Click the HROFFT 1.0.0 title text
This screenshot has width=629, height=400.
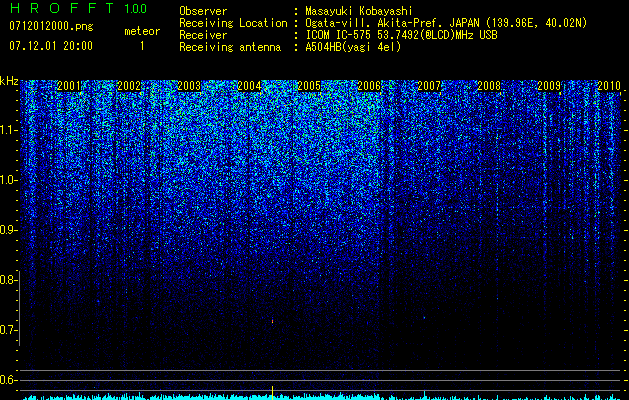(78, 8)
